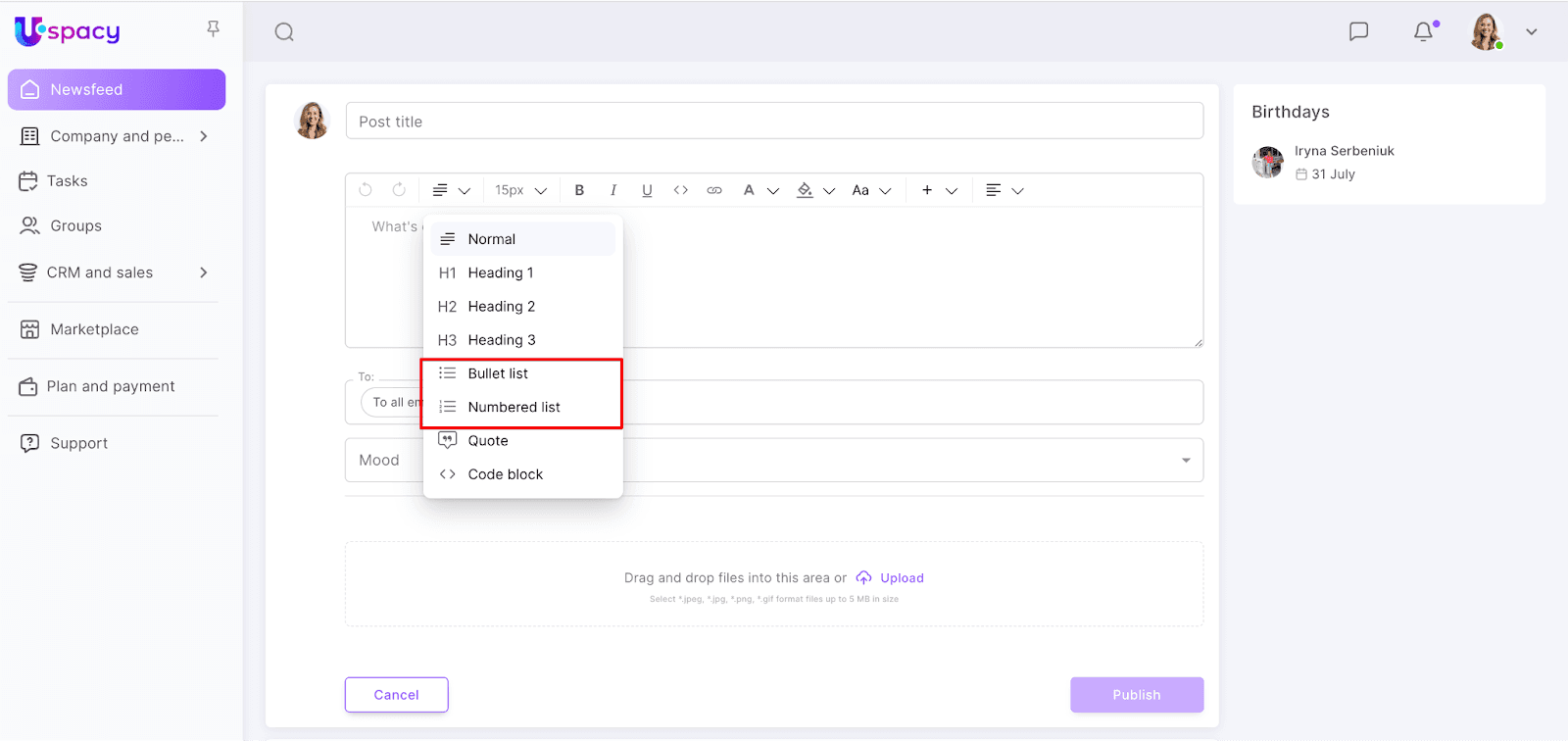
Task: Click the Upload link
Action: [x=901, y=578]
